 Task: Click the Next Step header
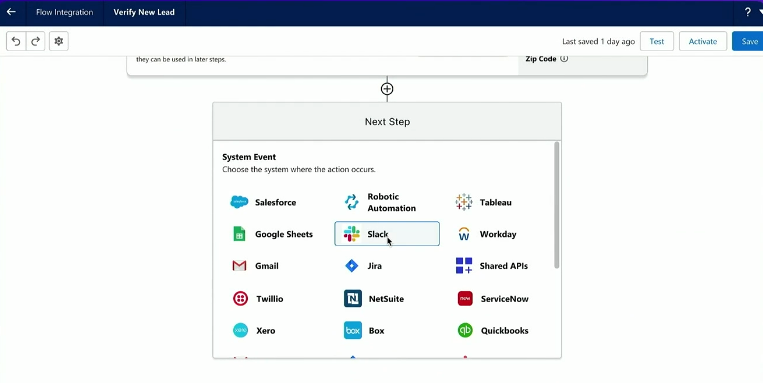coord(387,122)
